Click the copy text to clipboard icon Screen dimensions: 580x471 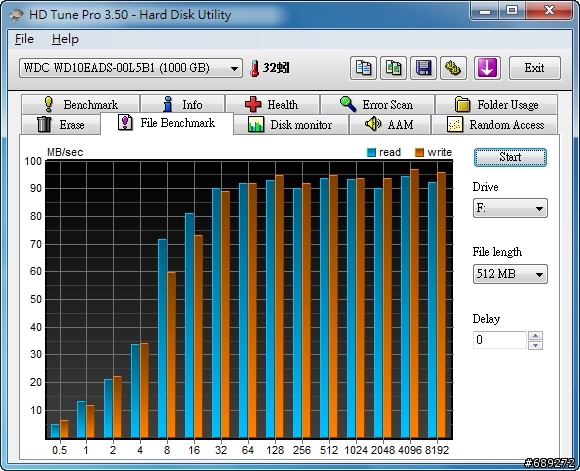(363, 68)
